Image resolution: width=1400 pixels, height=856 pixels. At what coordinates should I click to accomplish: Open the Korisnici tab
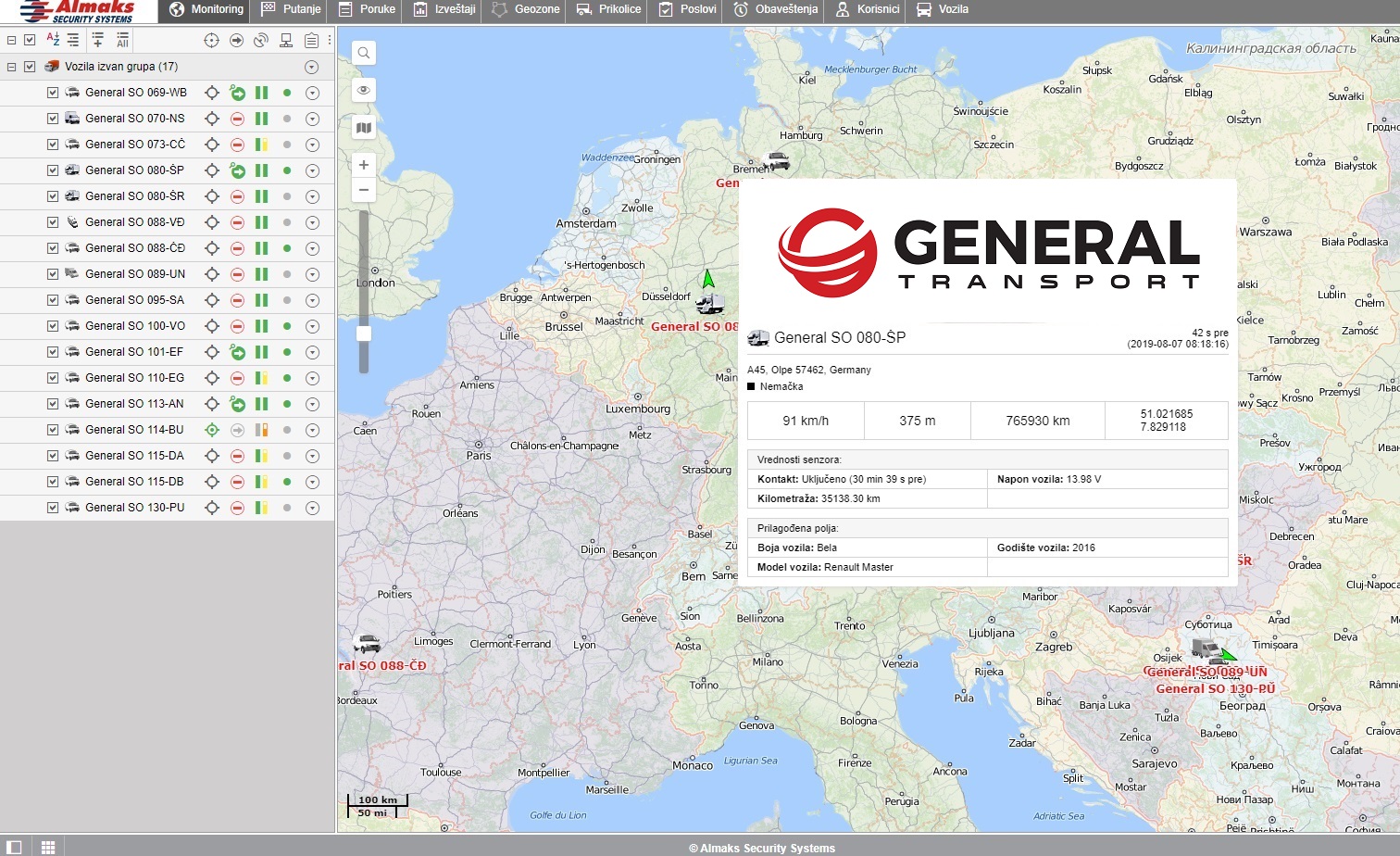[868, 9]
